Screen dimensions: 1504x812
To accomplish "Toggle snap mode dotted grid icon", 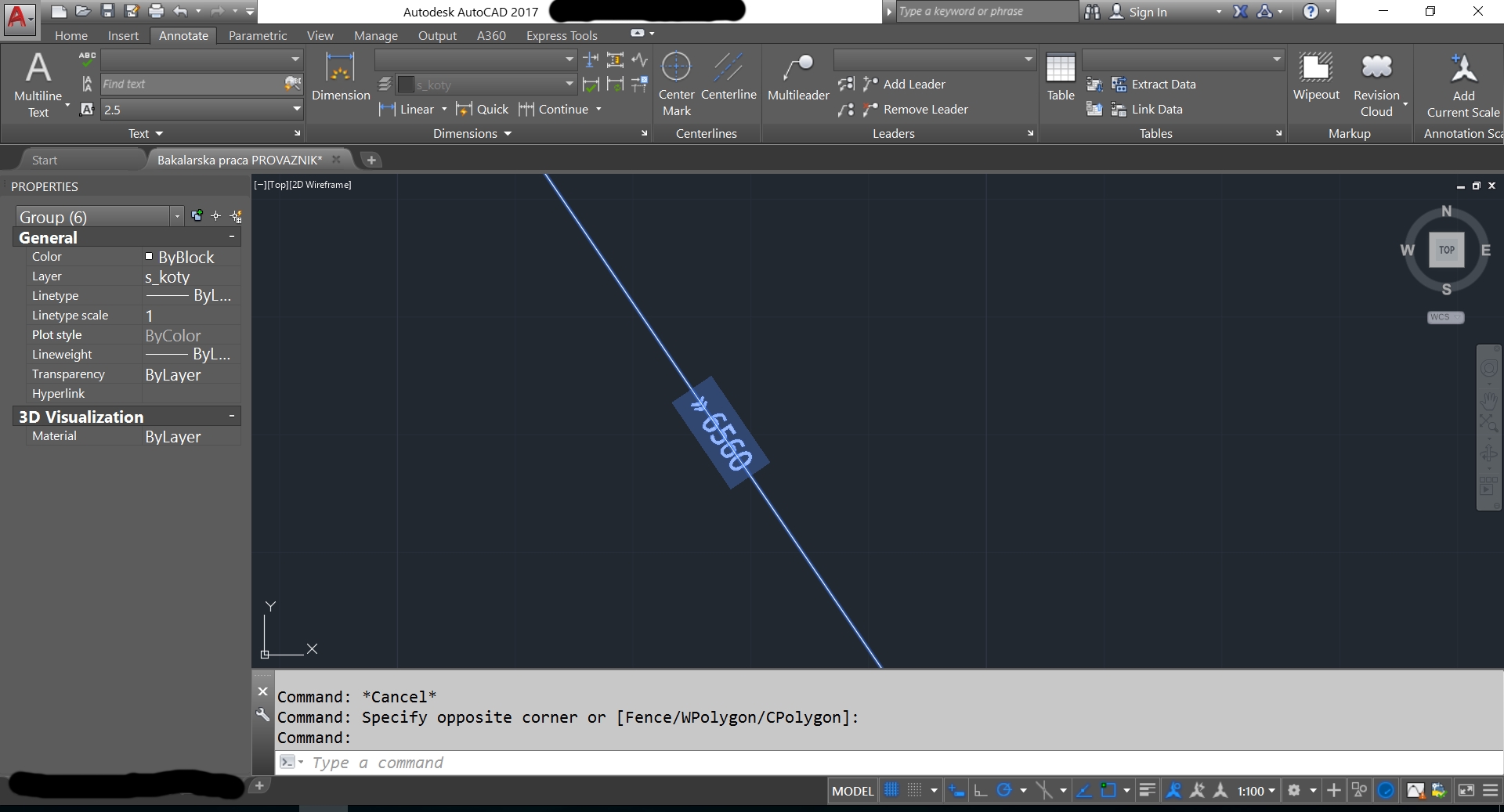I will [914, 791].
